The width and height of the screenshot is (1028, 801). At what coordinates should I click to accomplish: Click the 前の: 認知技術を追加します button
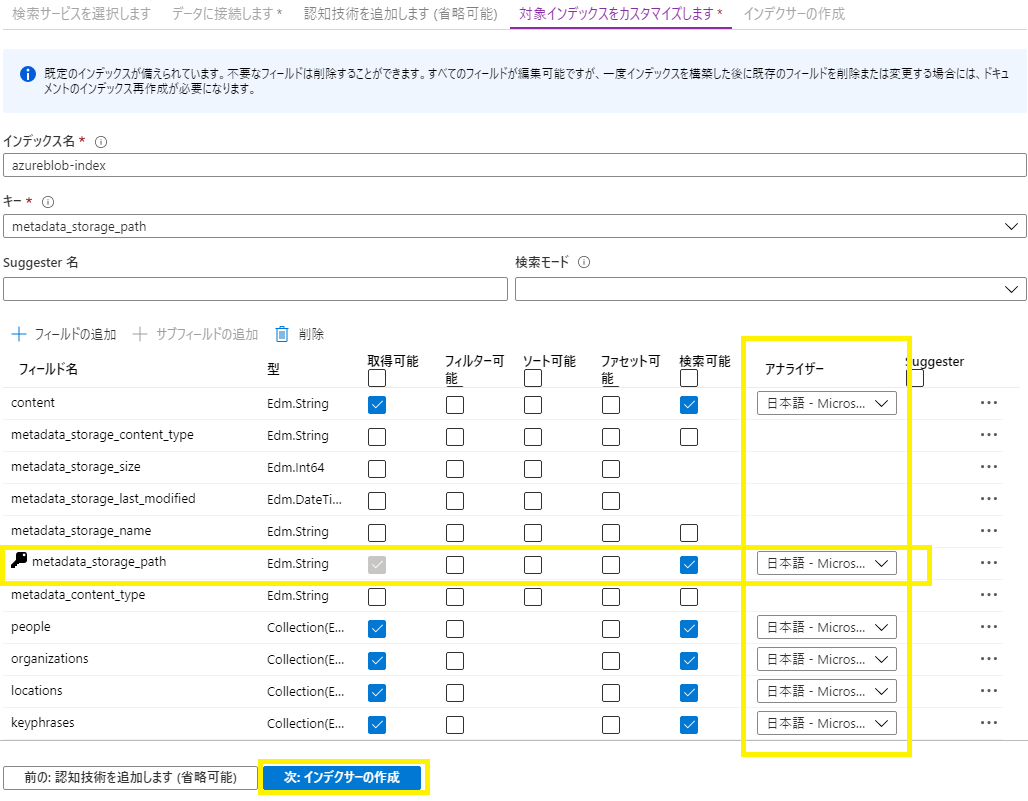(x=130, y=777)
